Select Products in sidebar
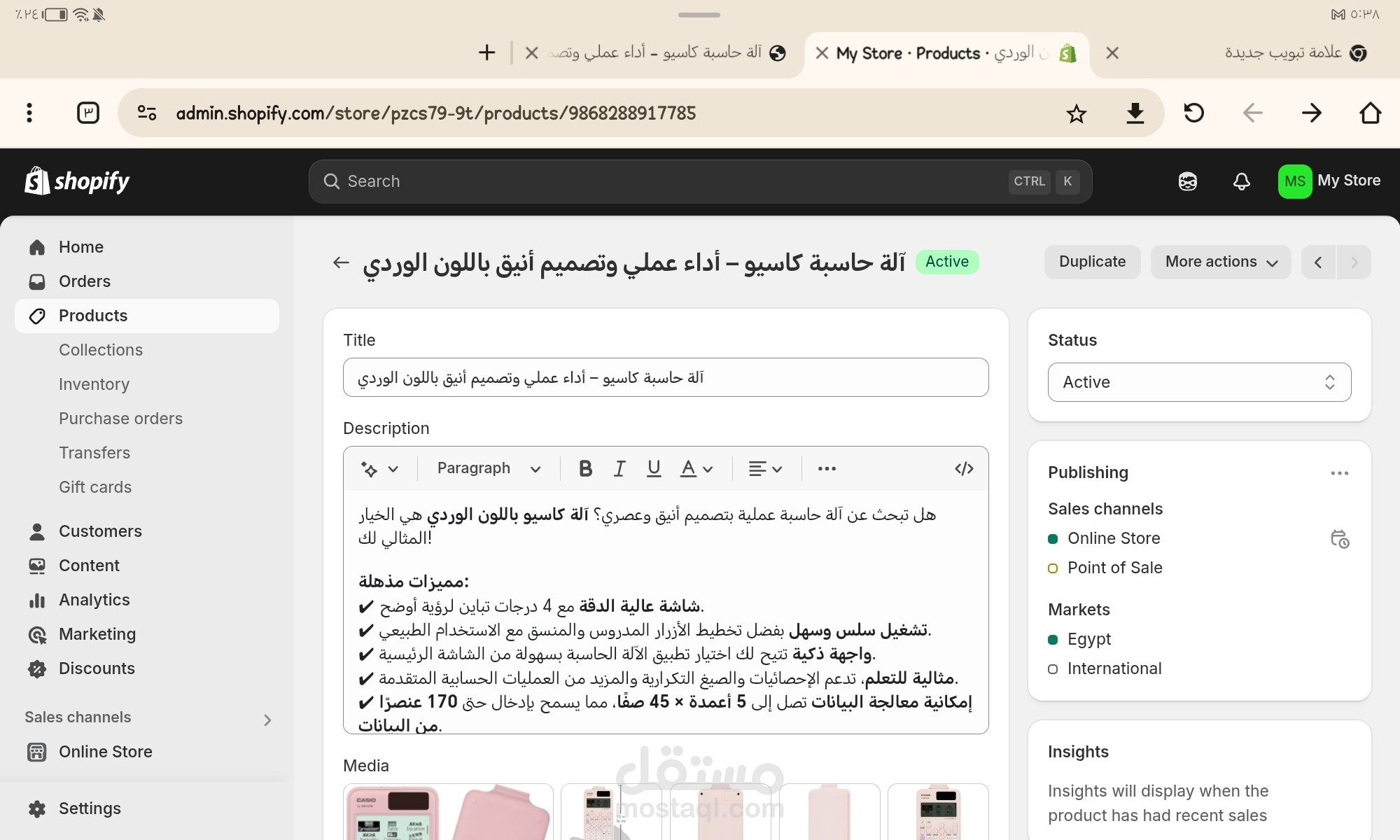Viewport: 1400px width, 840px height. click(x=147, y=316)
